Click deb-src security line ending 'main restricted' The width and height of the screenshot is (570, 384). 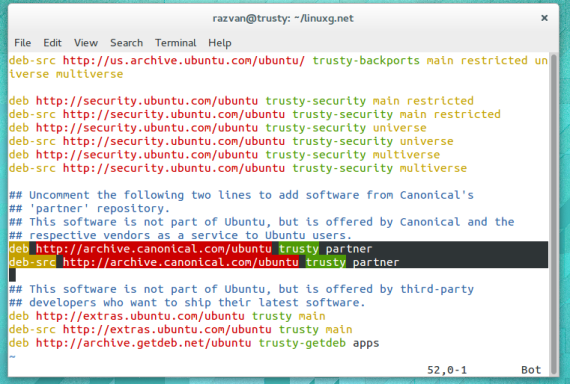[x=254, y=114]
